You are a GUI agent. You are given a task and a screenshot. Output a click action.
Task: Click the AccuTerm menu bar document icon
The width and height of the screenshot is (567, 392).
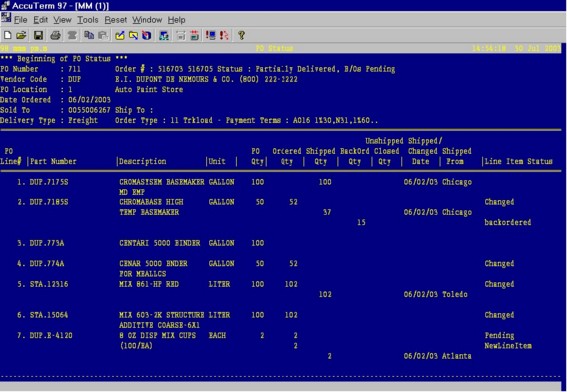click(x=6, y=18)
